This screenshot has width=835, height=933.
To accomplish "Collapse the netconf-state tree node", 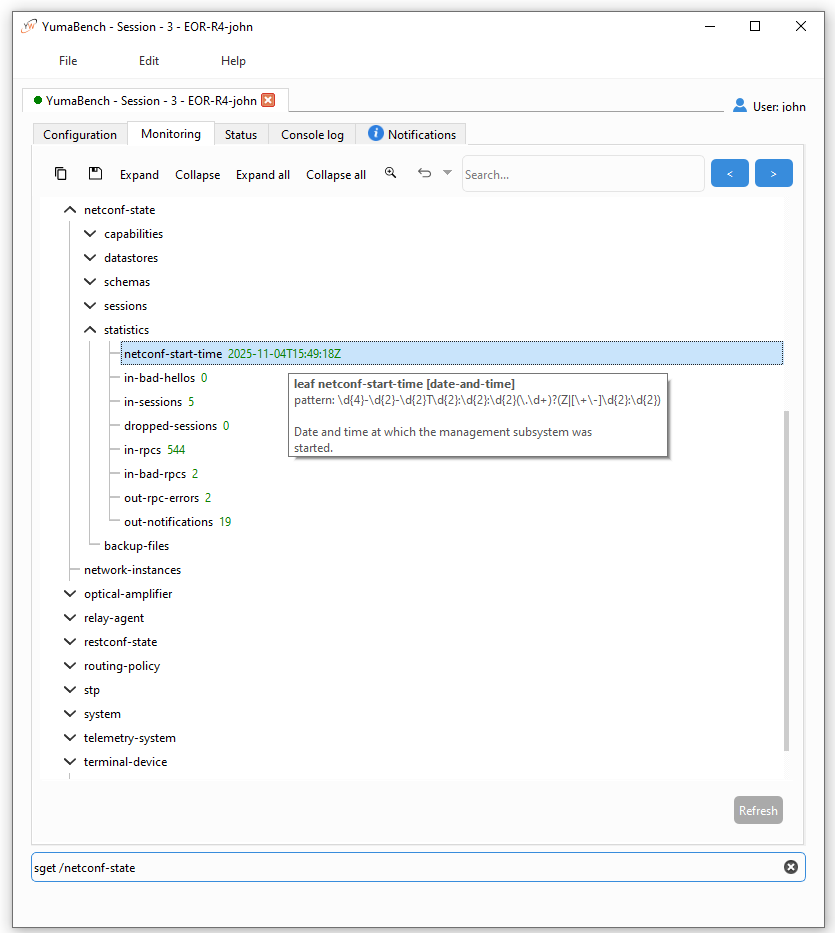I will [70, 210].
